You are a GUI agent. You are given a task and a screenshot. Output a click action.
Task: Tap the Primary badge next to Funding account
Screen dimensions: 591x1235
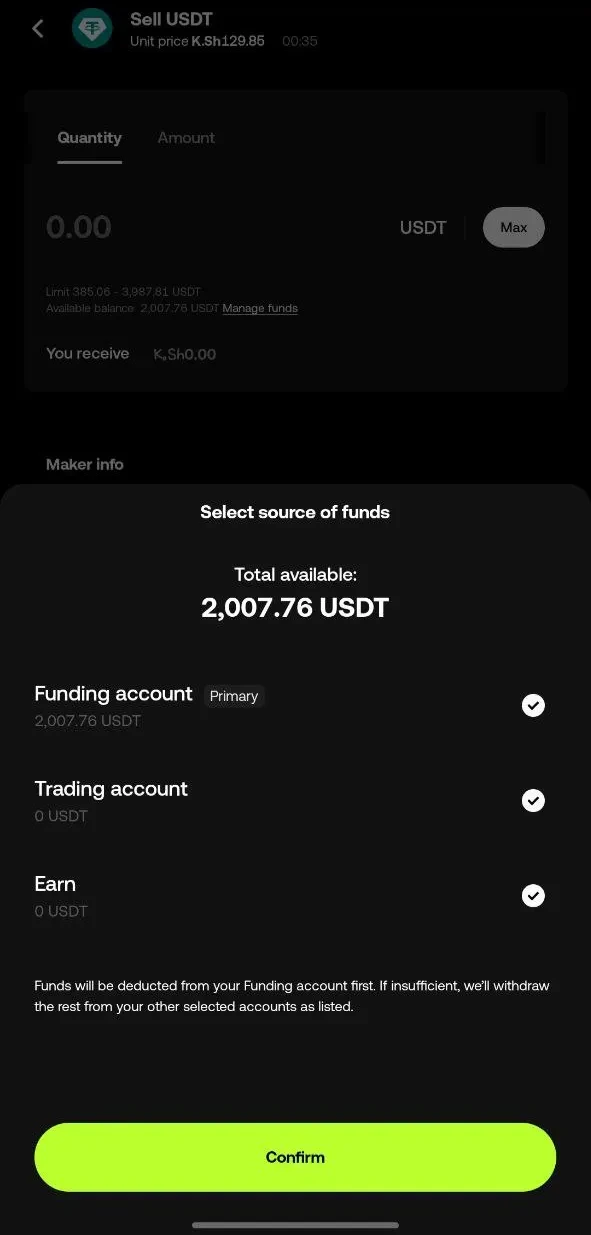coord(234,696)
